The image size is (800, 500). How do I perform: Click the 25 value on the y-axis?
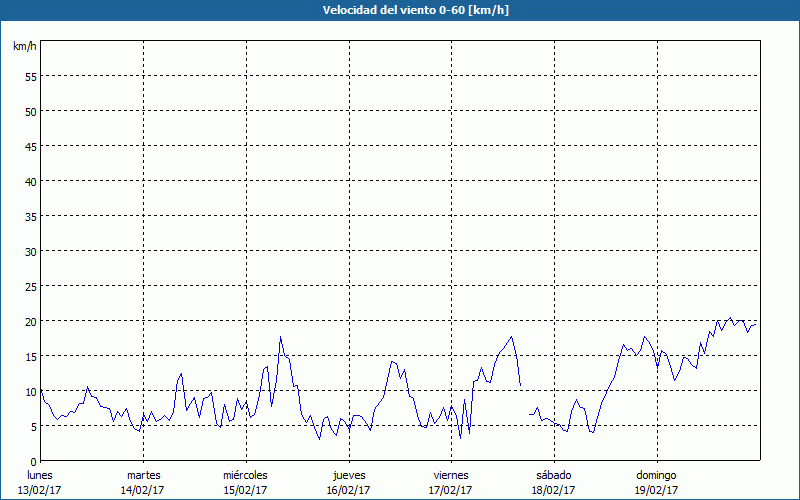pos(30,286)
